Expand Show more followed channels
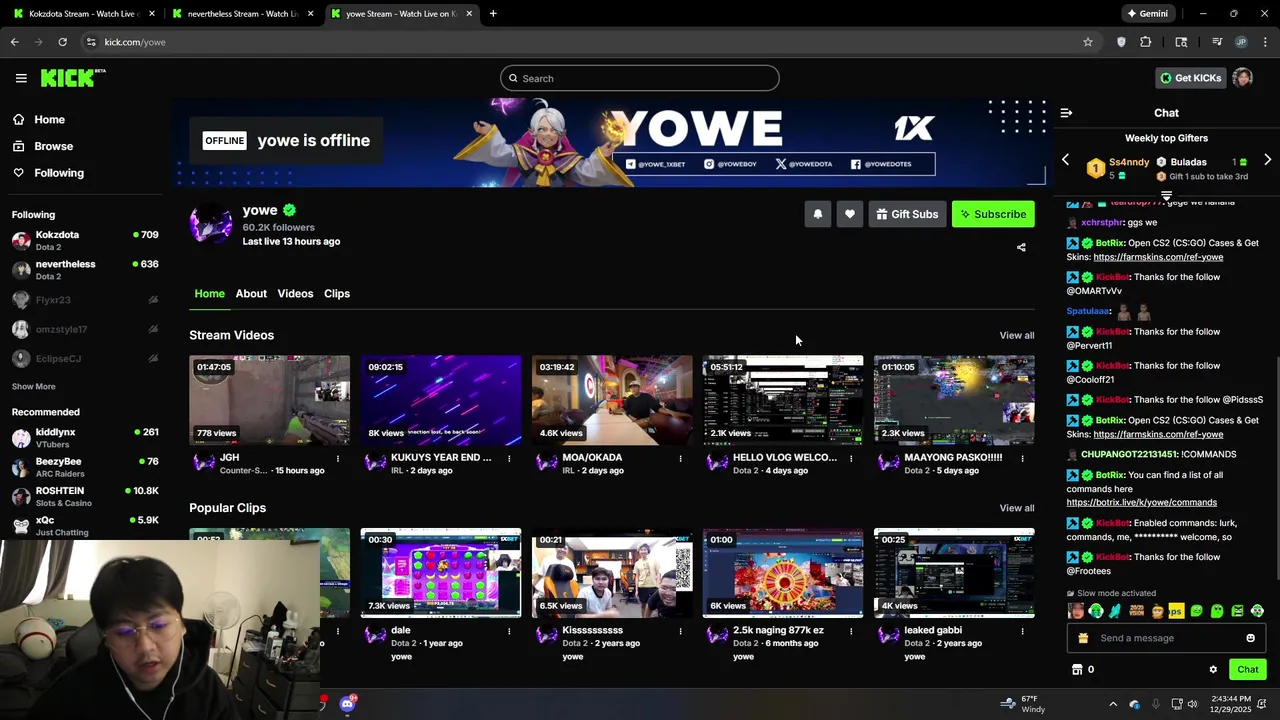The image size is (1280, 720). point(34,387)
